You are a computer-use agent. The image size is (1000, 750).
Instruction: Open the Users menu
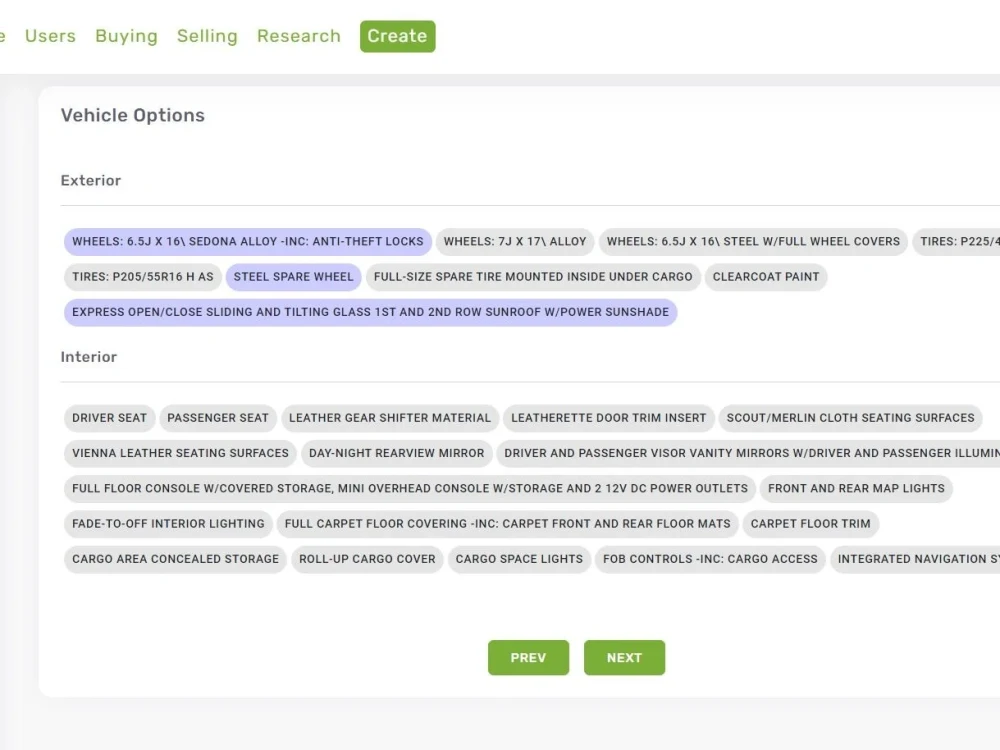click(x=50, y=36)
